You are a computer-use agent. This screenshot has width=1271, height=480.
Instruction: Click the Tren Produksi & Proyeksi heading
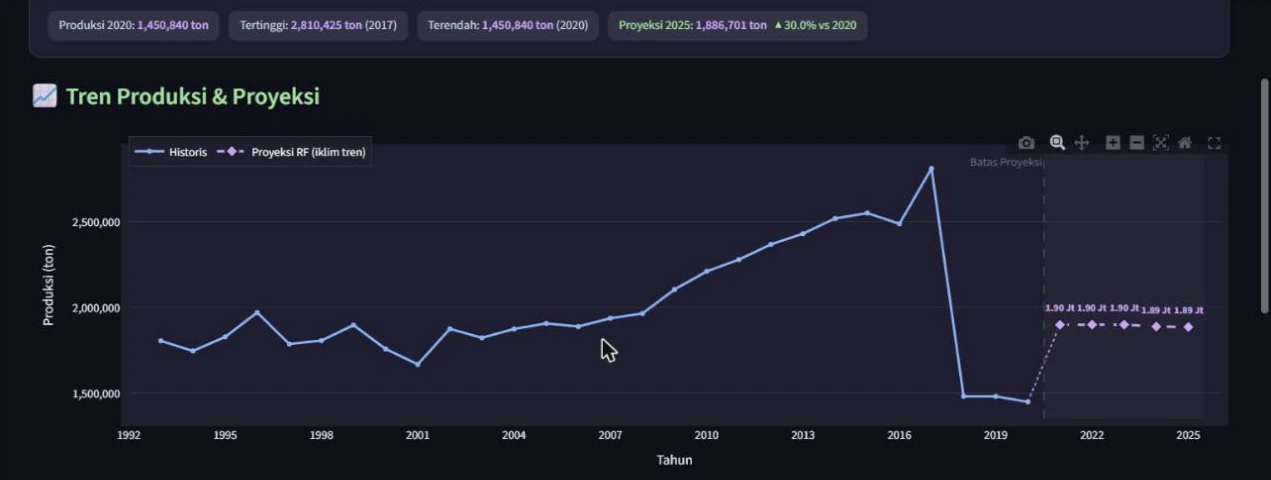(192, 96)
